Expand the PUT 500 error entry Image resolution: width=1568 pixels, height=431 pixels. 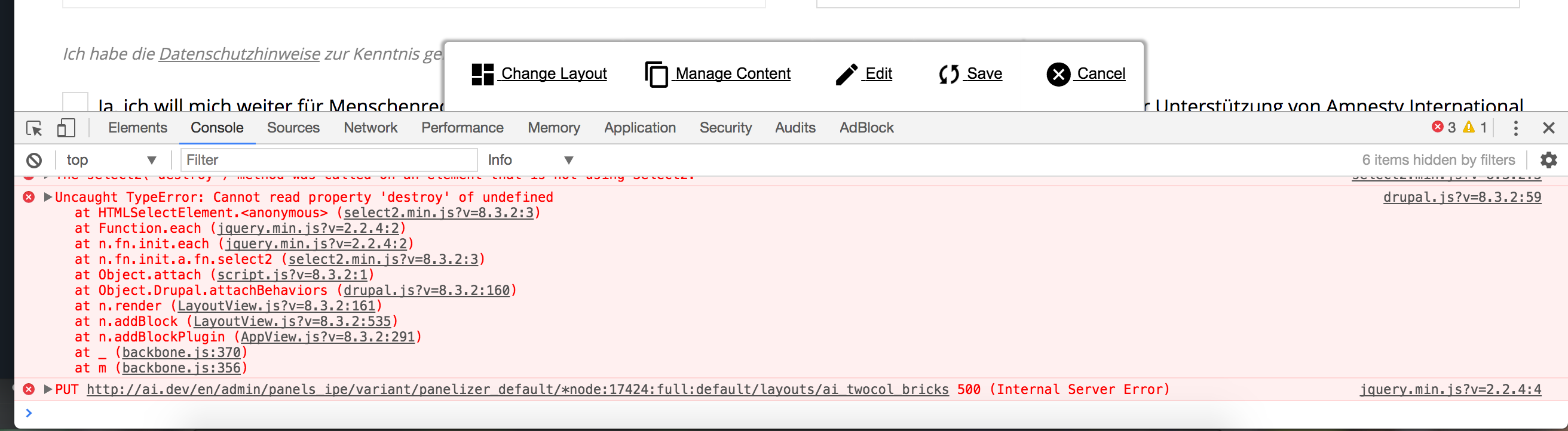[x=48, y=390]
